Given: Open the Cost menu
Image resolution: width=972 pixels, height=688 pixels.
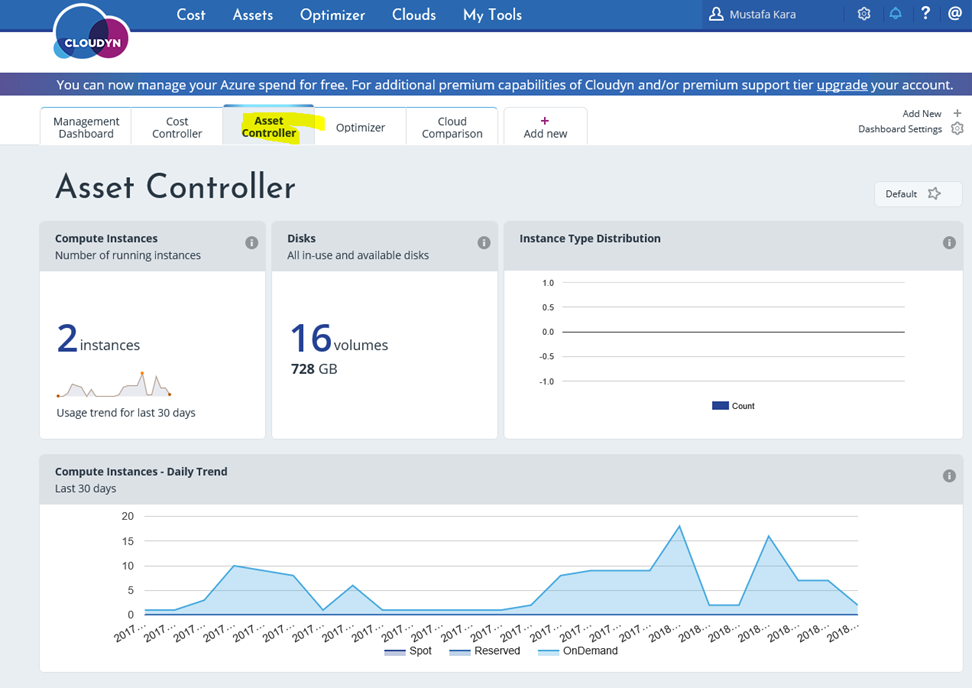Looking at the screenshot, I should click(x=191, y=14).
